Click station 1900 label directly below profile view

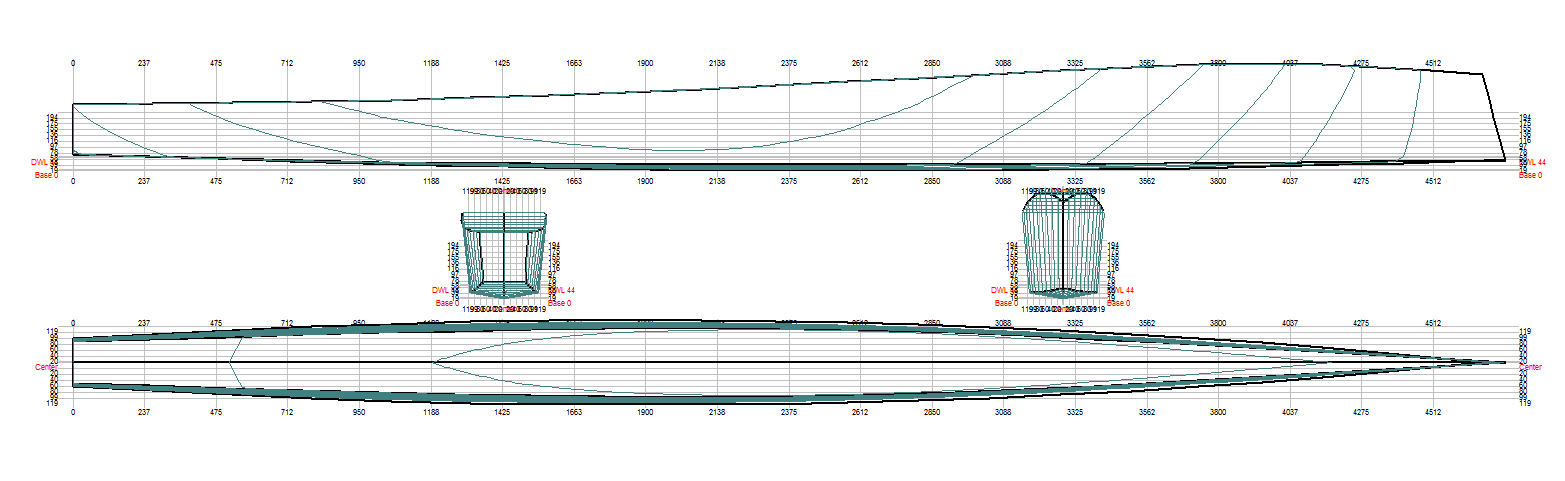point(645,182)
